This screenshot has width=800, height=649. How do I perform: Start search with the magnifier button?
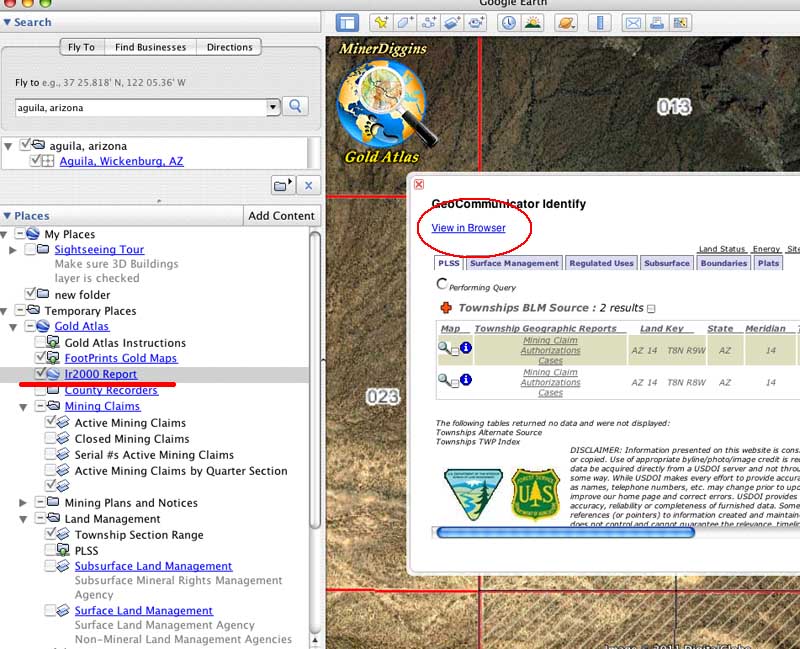click(x=295, y=106)
